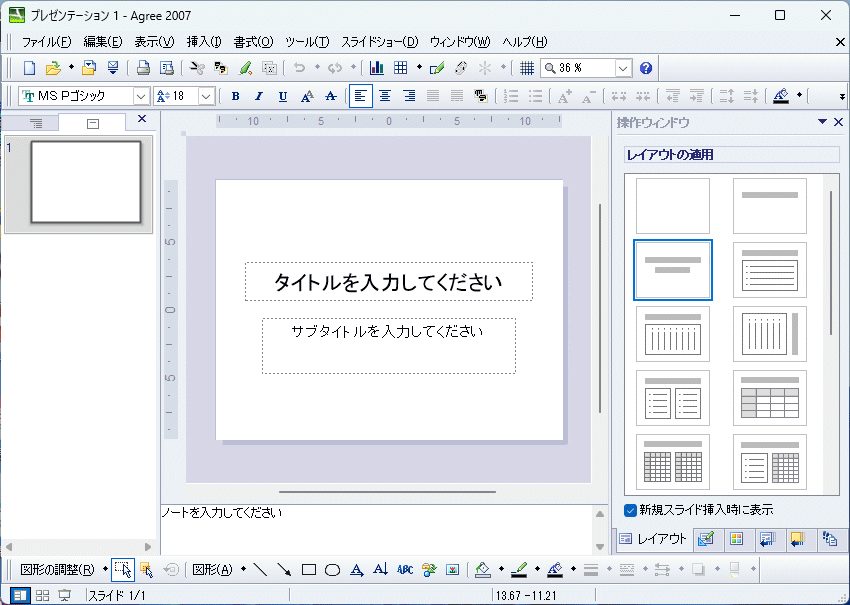Viewport: 850px width, 605px height.
Task: Open the zoom 36 % dropdown
Action: click(x=623, y=68)
